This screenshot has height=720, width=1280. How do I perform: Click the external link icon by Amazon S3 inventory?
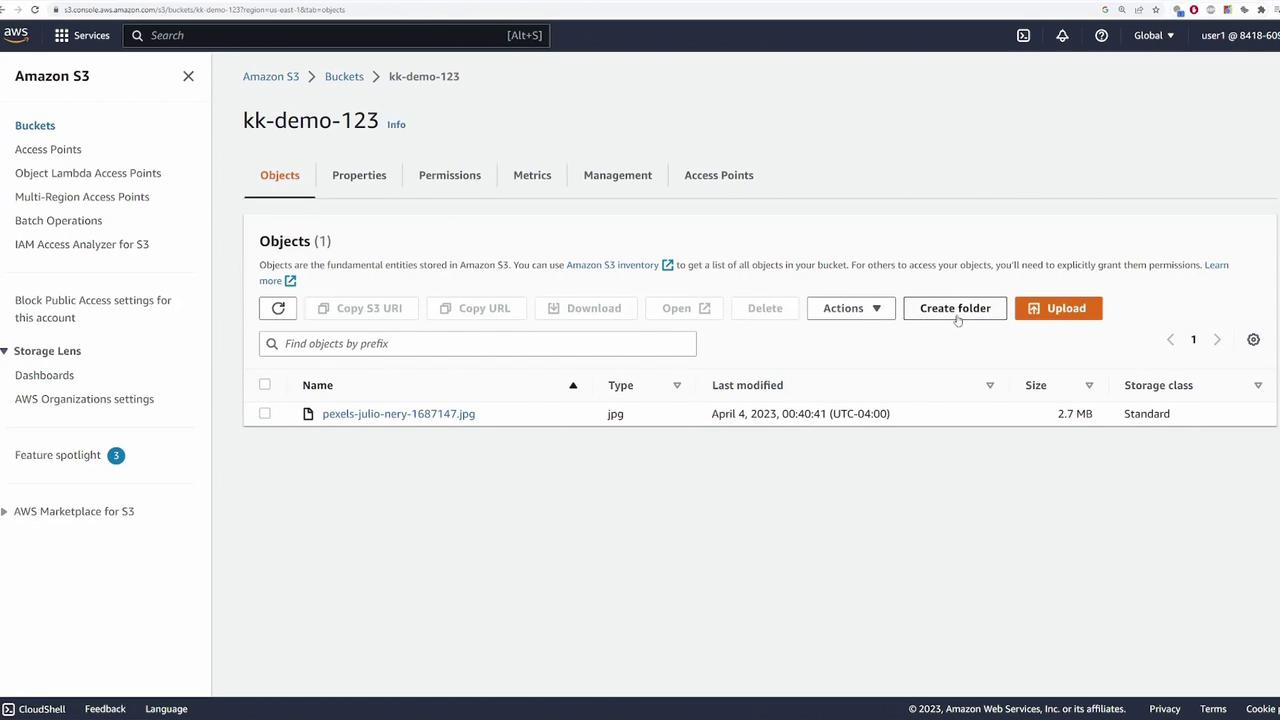667,265
